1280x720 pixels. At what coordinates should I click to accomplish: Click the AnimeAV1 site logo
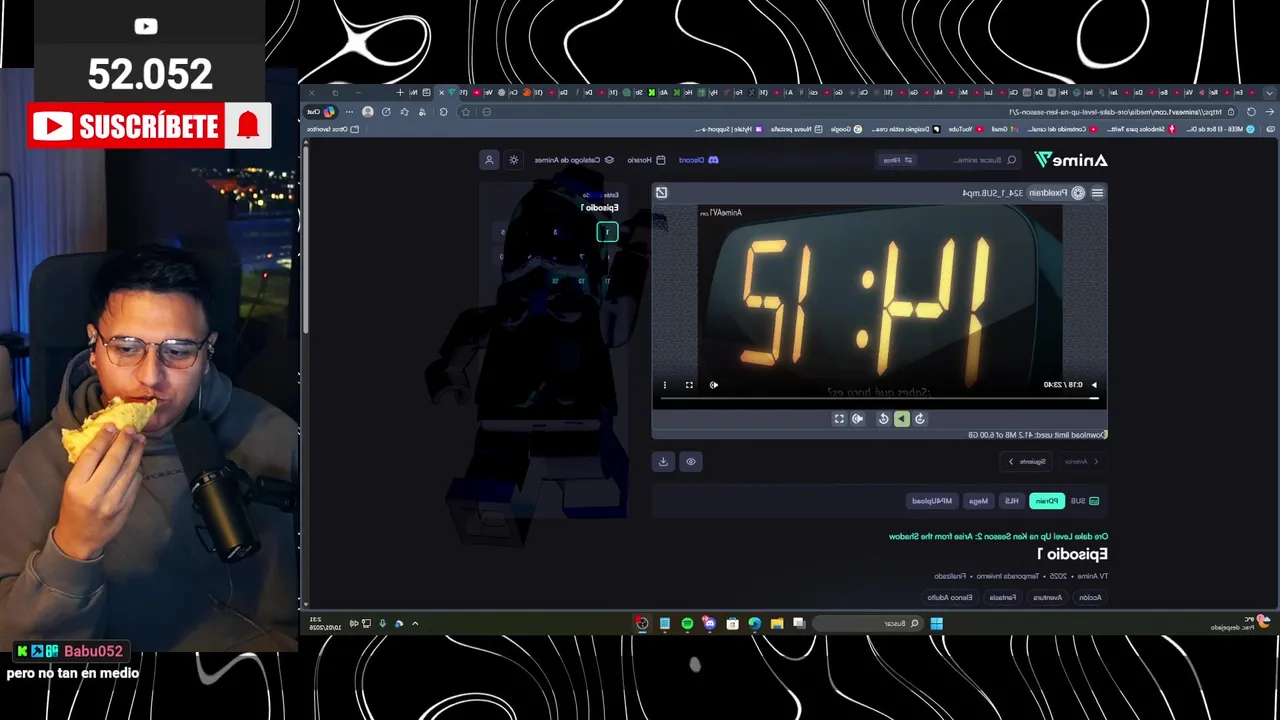1071,160
